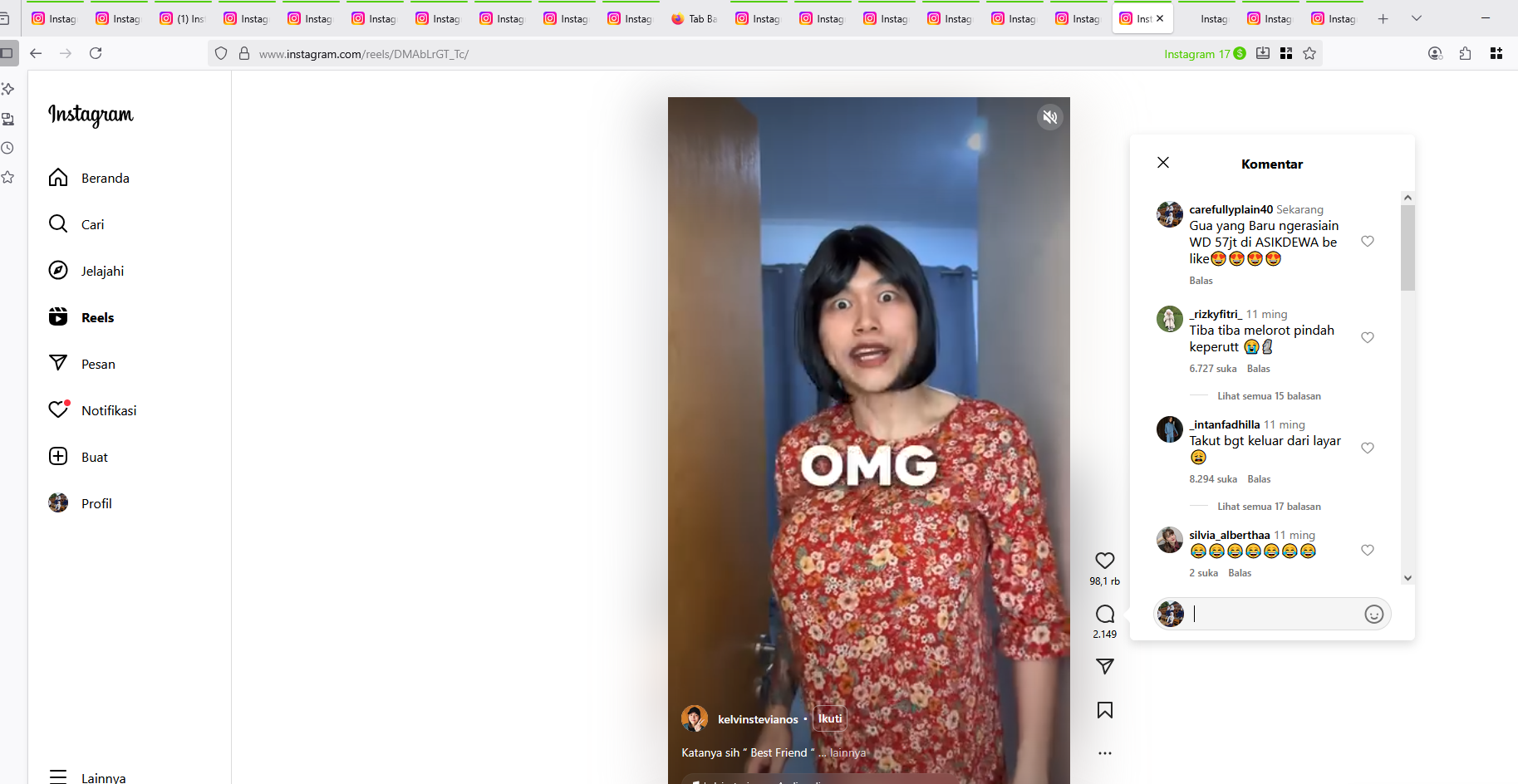
Task: Click the Instagram 17 toolbar badge
Action: [x=1205, y=54]
